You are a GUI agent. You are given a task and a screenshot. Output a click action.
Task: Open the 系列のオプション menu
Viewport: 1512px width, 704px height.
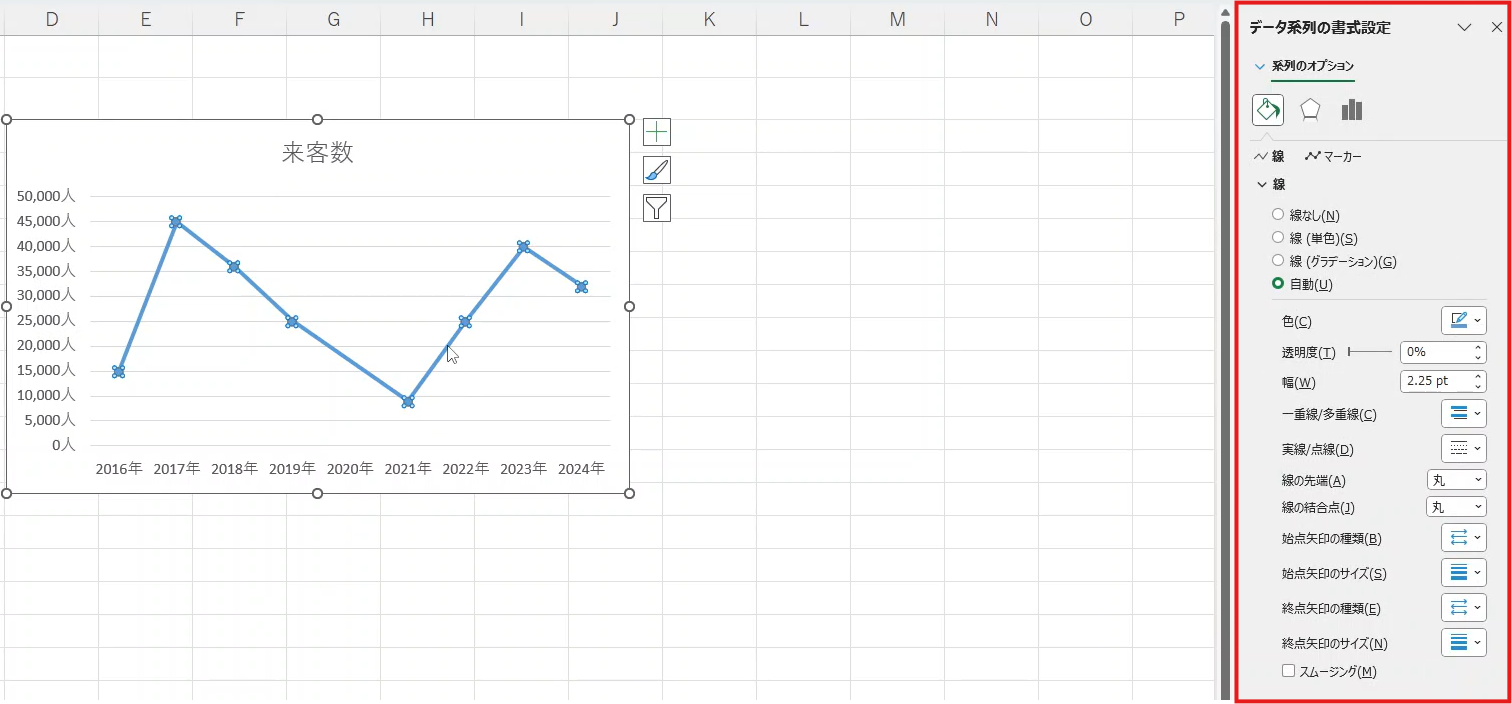(x=1304, y=66)
